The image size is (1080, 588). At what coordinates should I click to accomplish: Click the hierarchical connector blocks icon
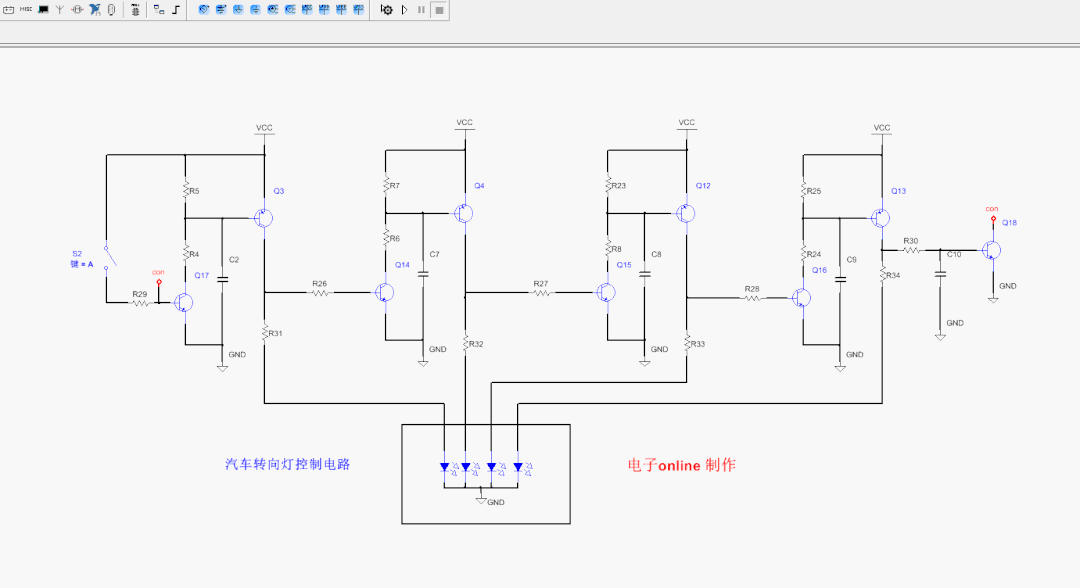click(158, 9)
